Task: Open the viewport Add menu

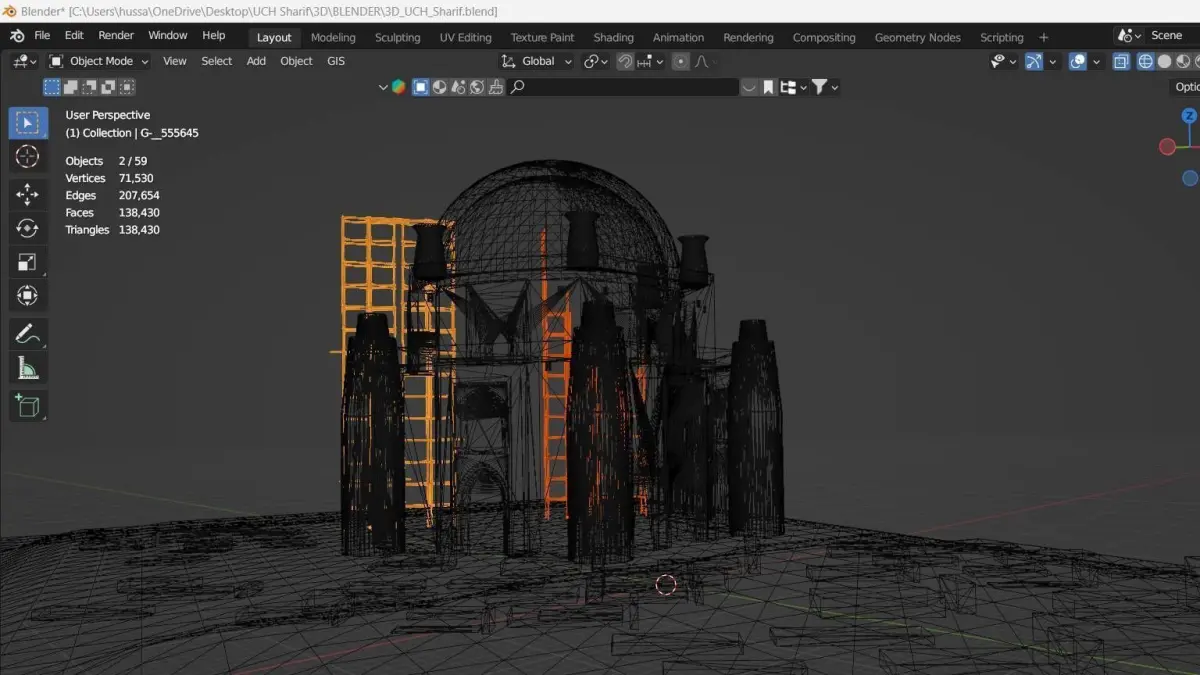Action: click(256, 61)
